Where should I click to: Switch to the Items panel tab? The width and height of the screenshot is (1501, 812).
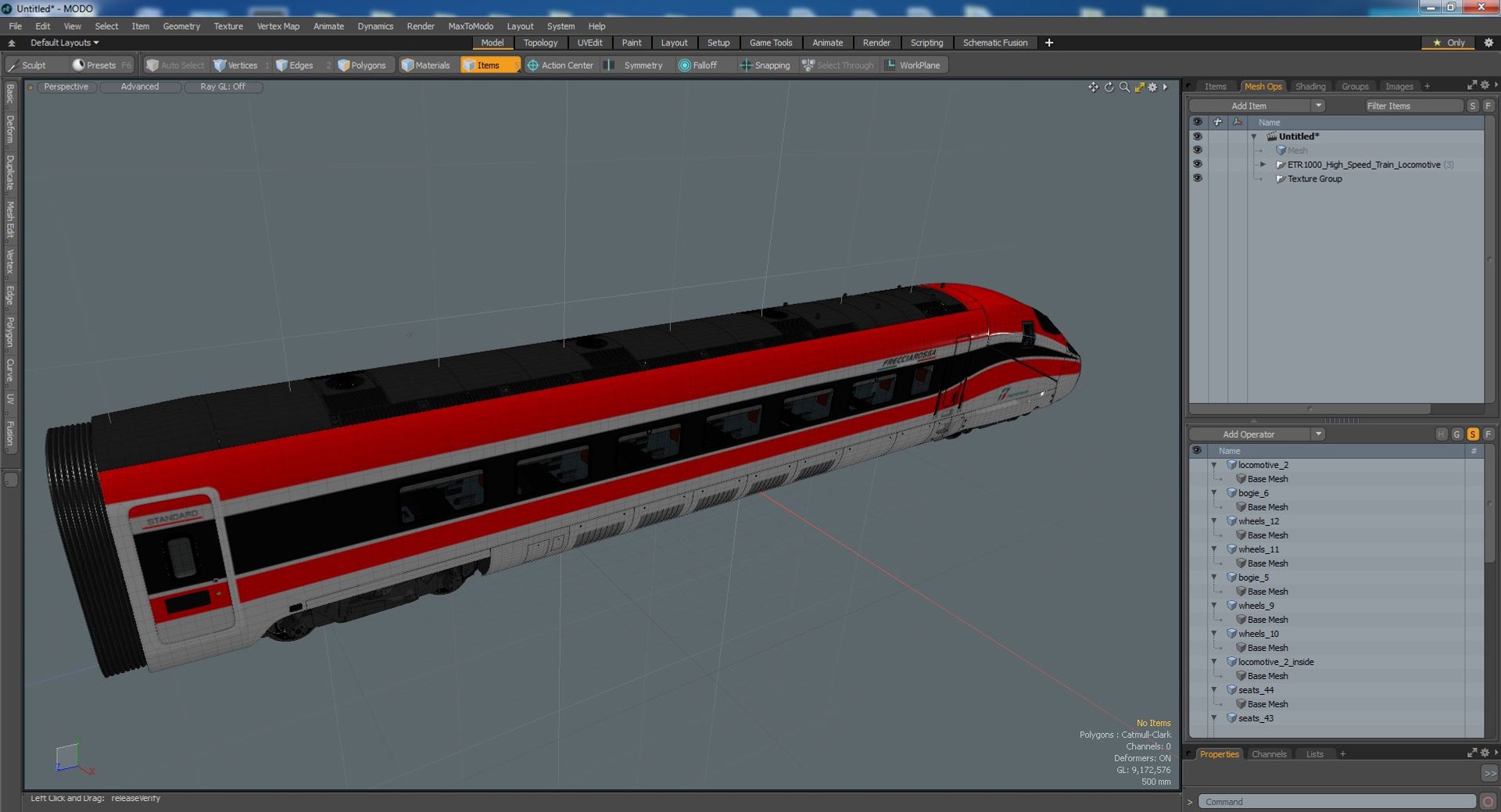coord(1215,87)
